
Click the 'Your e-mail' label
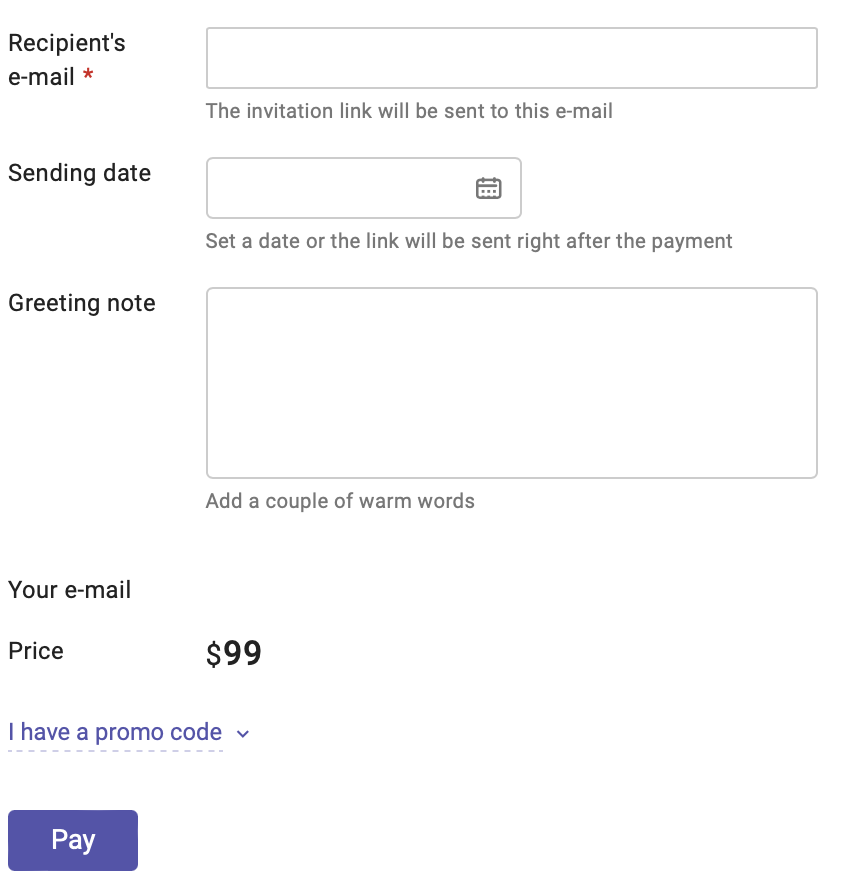[x=69, y=590]
